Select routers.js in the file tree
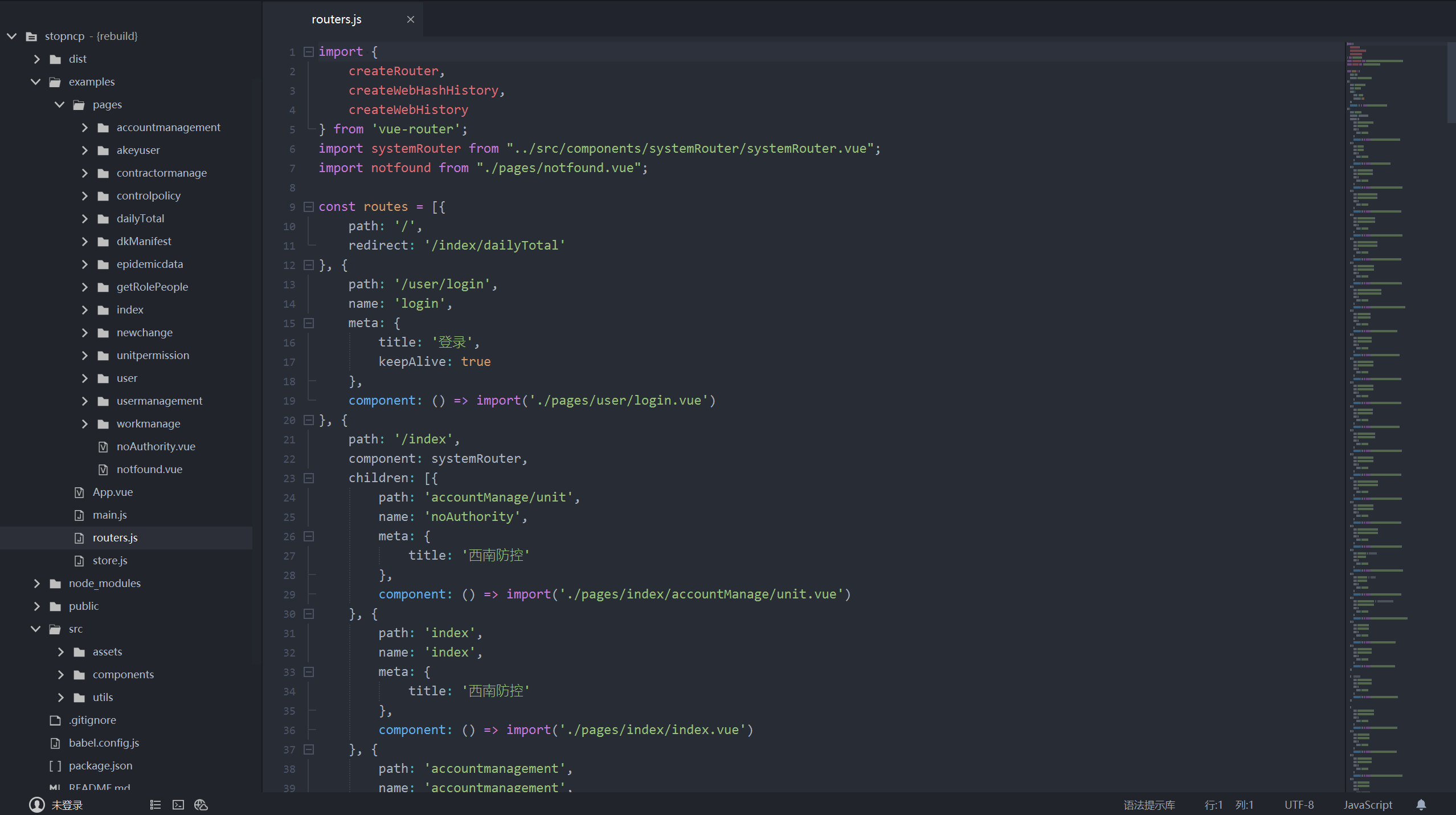Image resolution: width=1456 pixels, height=815 pixels. [x=126, y=538]
